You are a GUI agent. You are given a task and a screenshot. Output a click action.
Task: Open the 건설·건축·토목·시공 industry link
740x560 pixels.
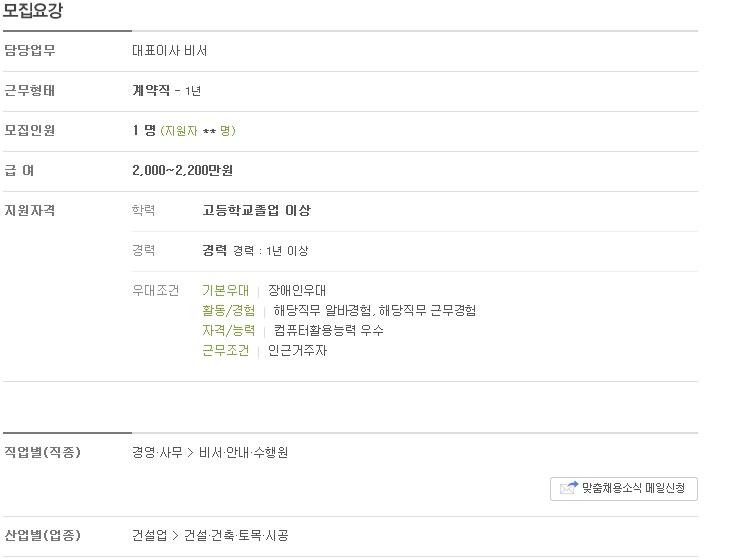pos(236,535)
